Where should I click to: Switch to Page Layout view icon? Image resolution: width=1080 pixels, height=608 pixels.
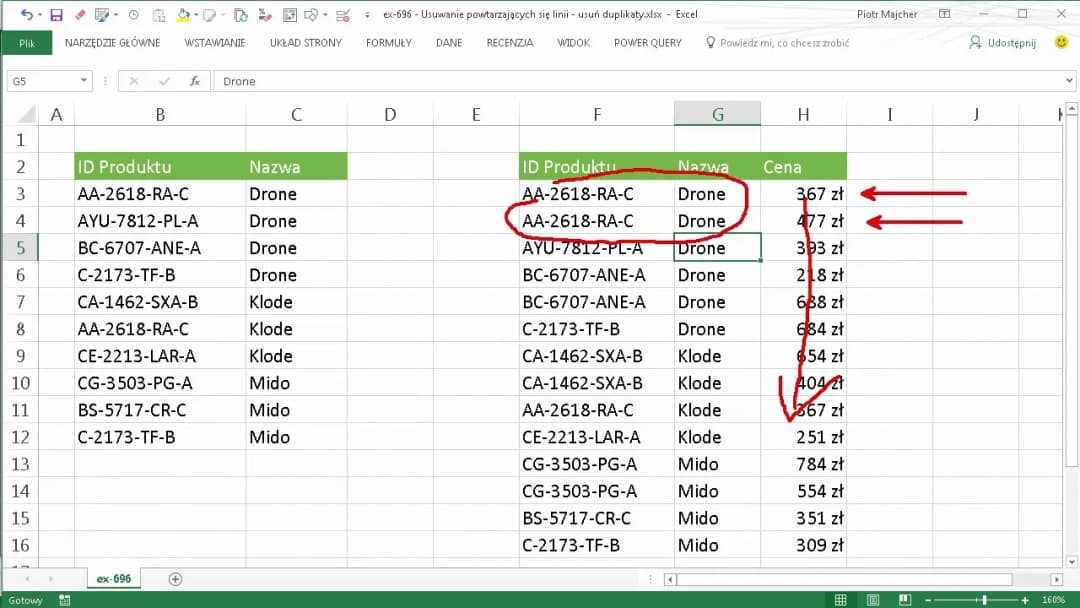(x=873, y=599)
